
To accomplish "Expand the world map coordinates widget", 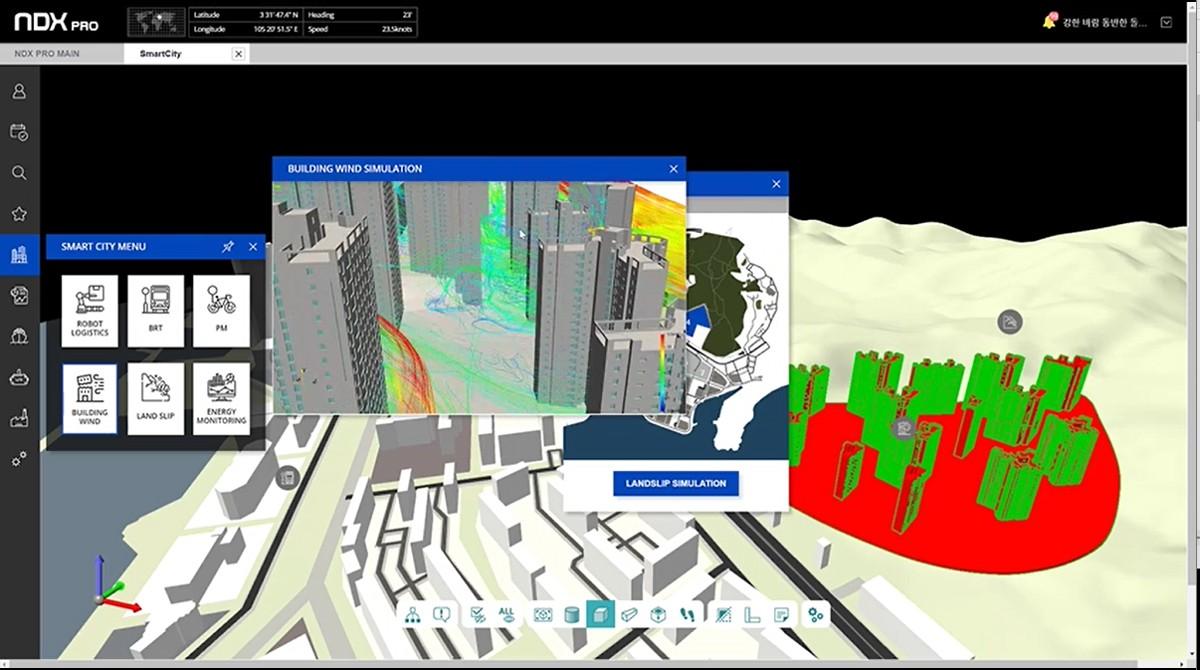I will (157, 22).
